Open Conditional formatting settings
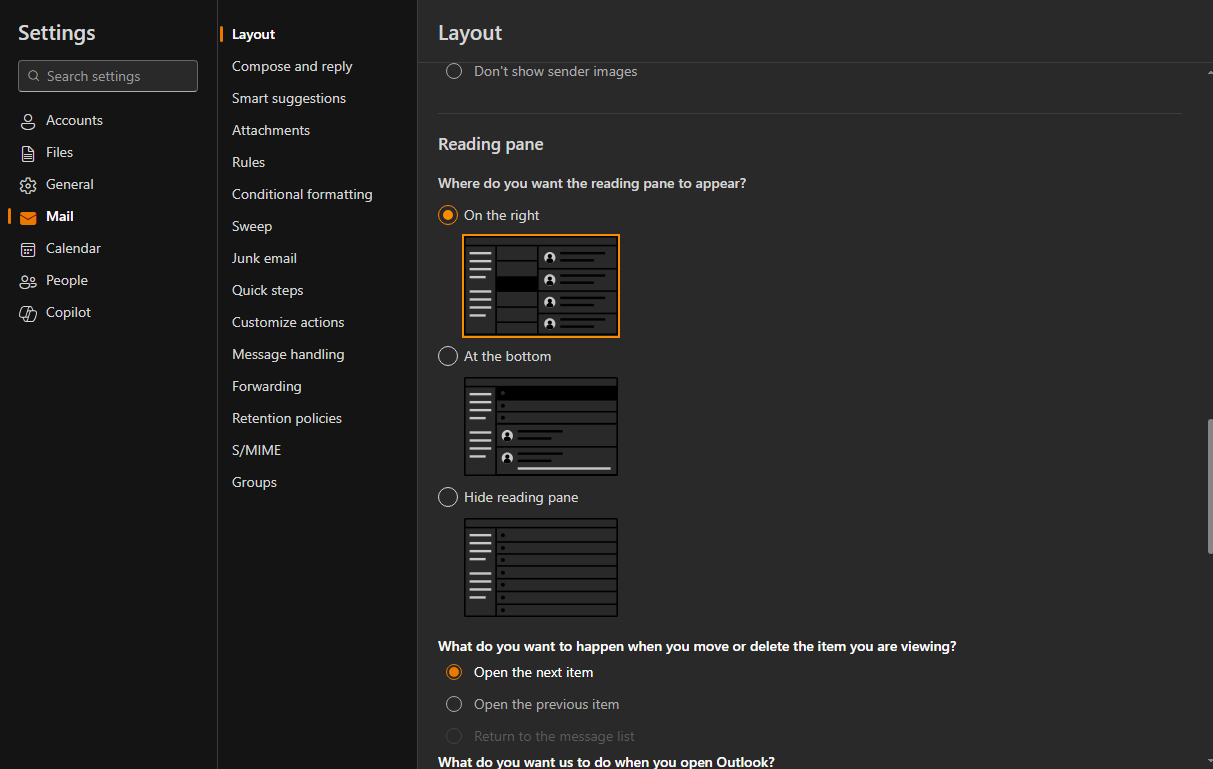Screen dimensions: 1213x769 click(302, 194)
